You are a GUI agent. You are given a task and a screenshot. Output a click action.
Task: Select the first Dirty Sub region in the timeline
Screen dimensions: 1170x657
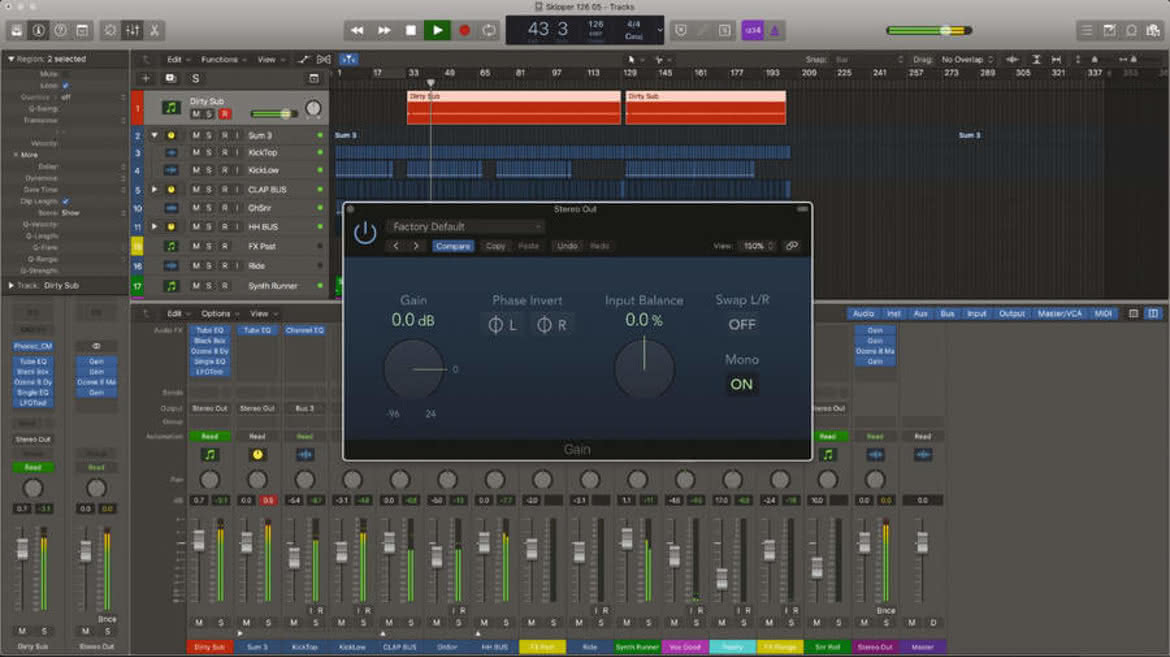[x=513, y=108]
